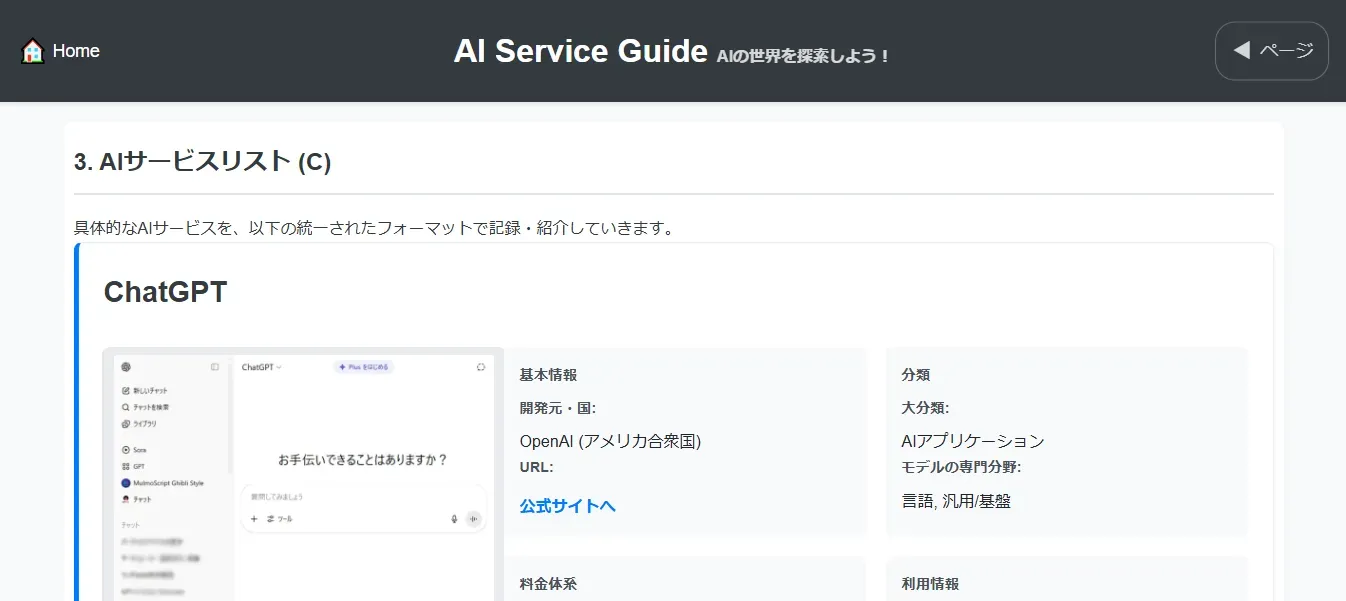Click the GPT grid icon in the sidebar
The height and width of the screenshot is (601, 1346).
124,464
